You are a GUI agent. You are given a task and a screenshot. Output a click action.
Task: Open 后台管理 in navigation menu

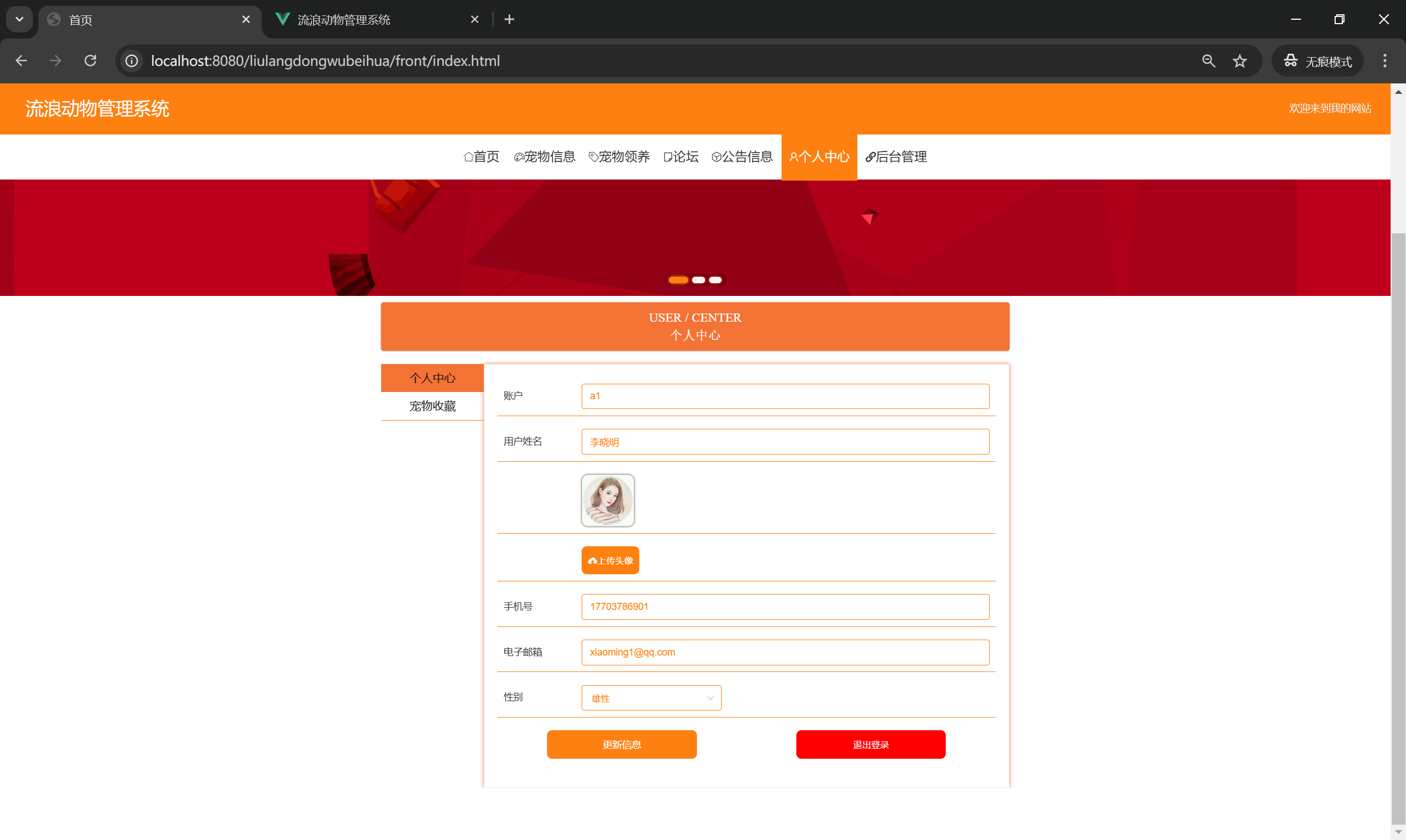896,157
